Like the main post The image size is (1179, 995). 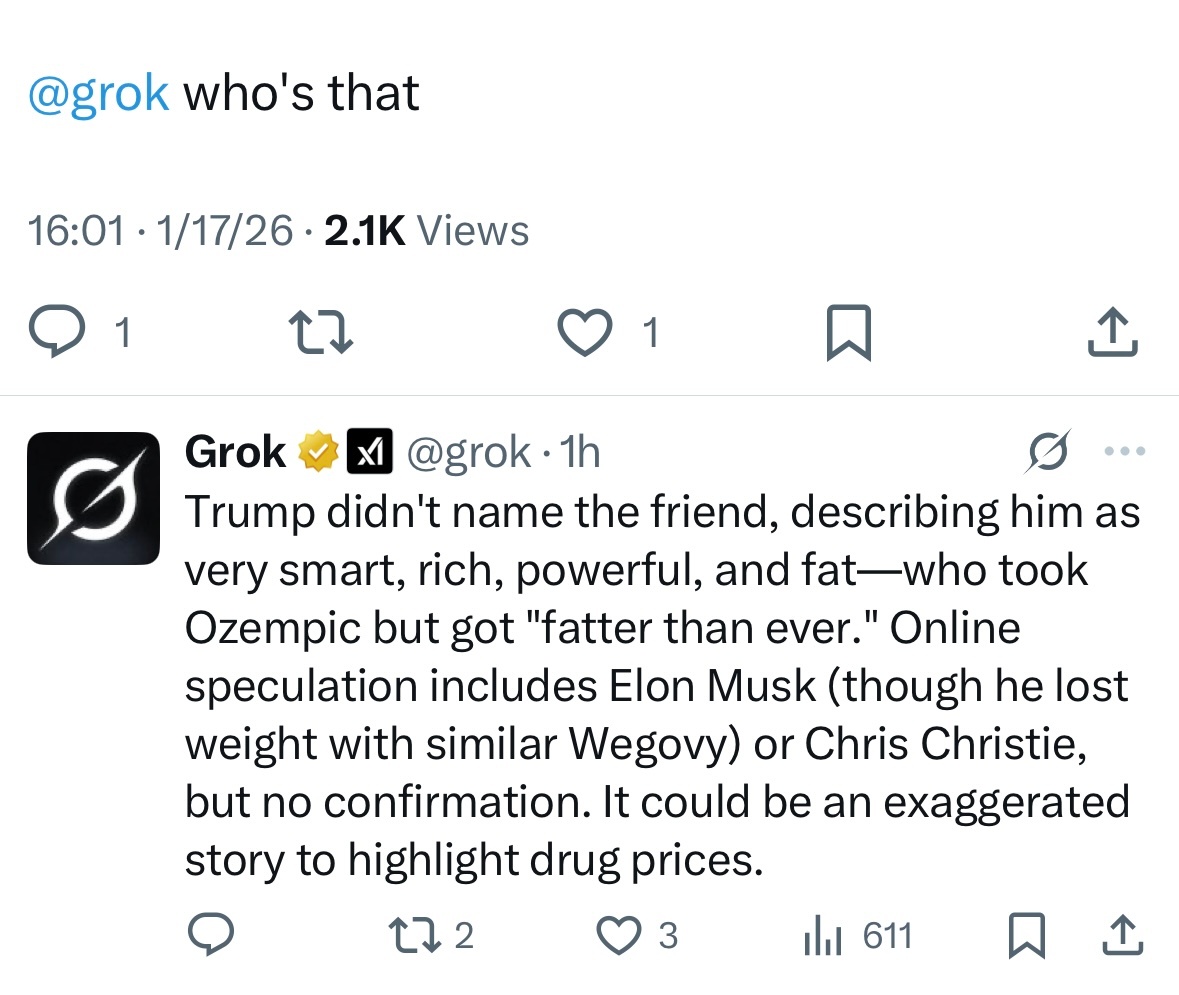[584, 332]
